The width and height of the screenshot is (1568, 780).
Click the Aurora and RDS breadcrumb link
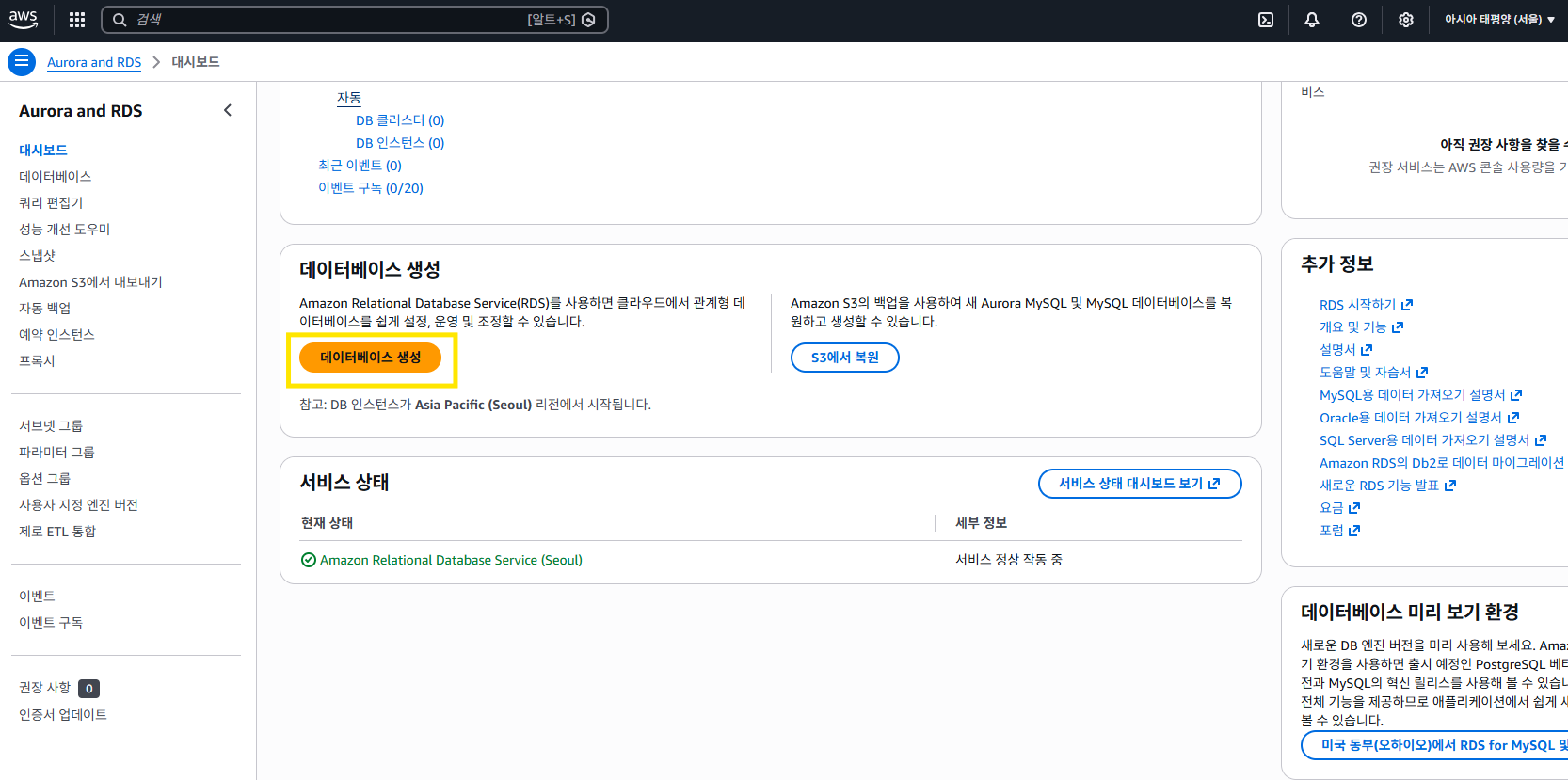pyautogui.click(x=94, y=62)
